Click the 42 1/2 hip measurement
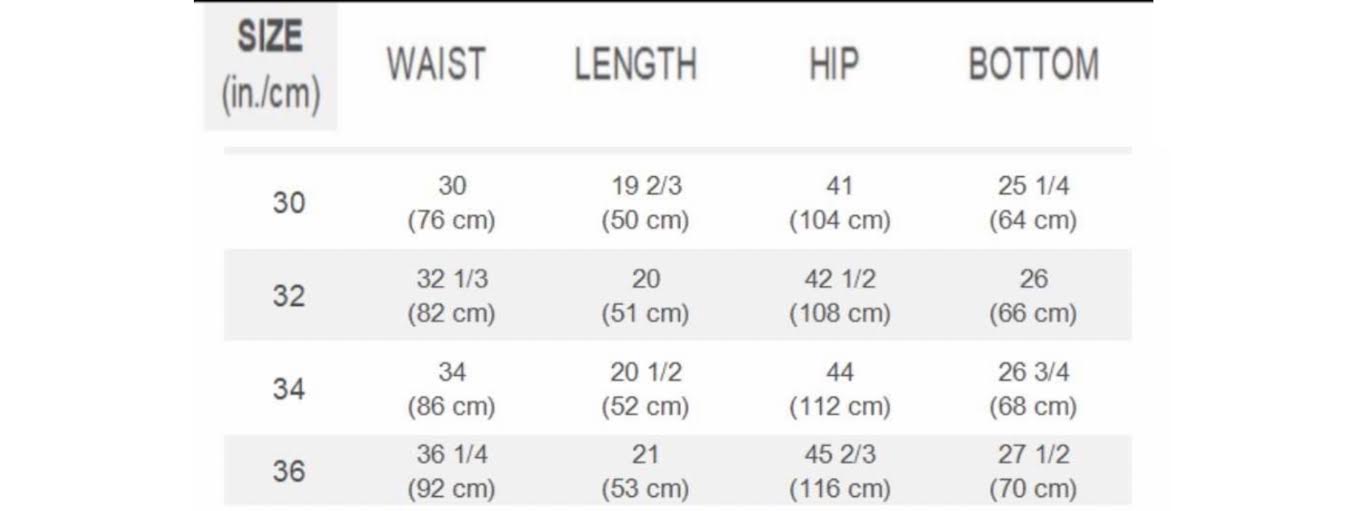 coord(840,279)
